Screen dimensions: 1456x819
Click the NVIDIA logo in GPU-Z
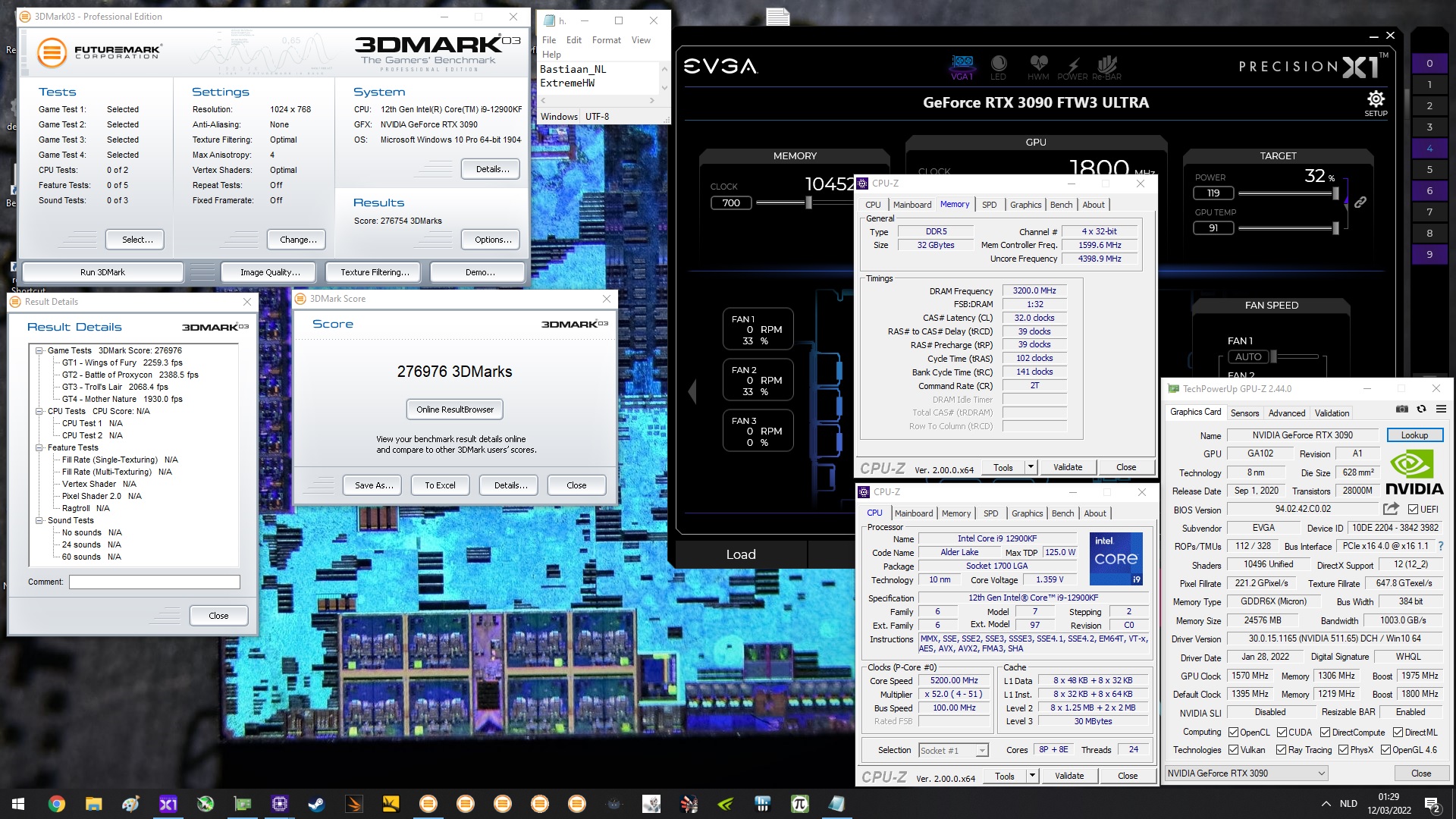coord(1414,472)
